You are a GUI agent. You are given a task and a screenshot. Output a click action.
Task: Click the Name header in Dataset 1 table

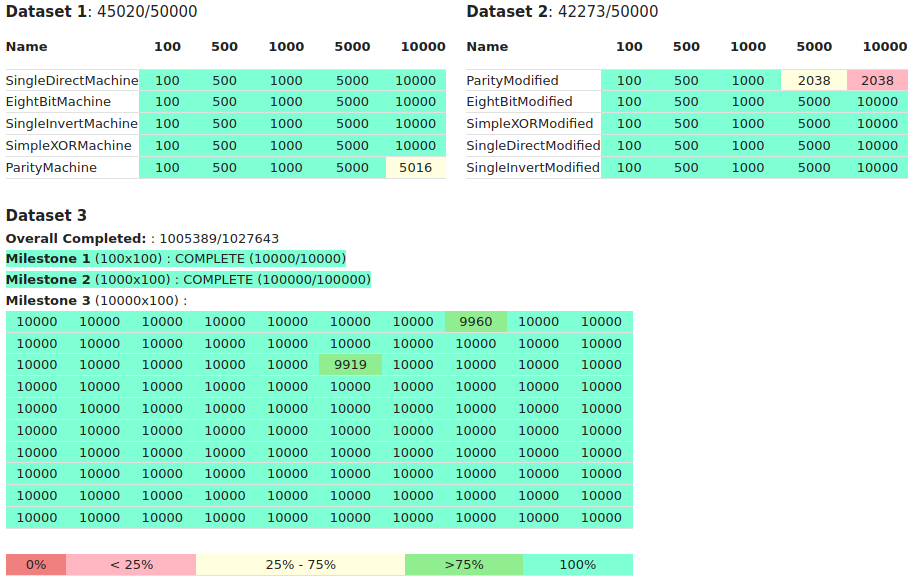click(x=27, y=47)
